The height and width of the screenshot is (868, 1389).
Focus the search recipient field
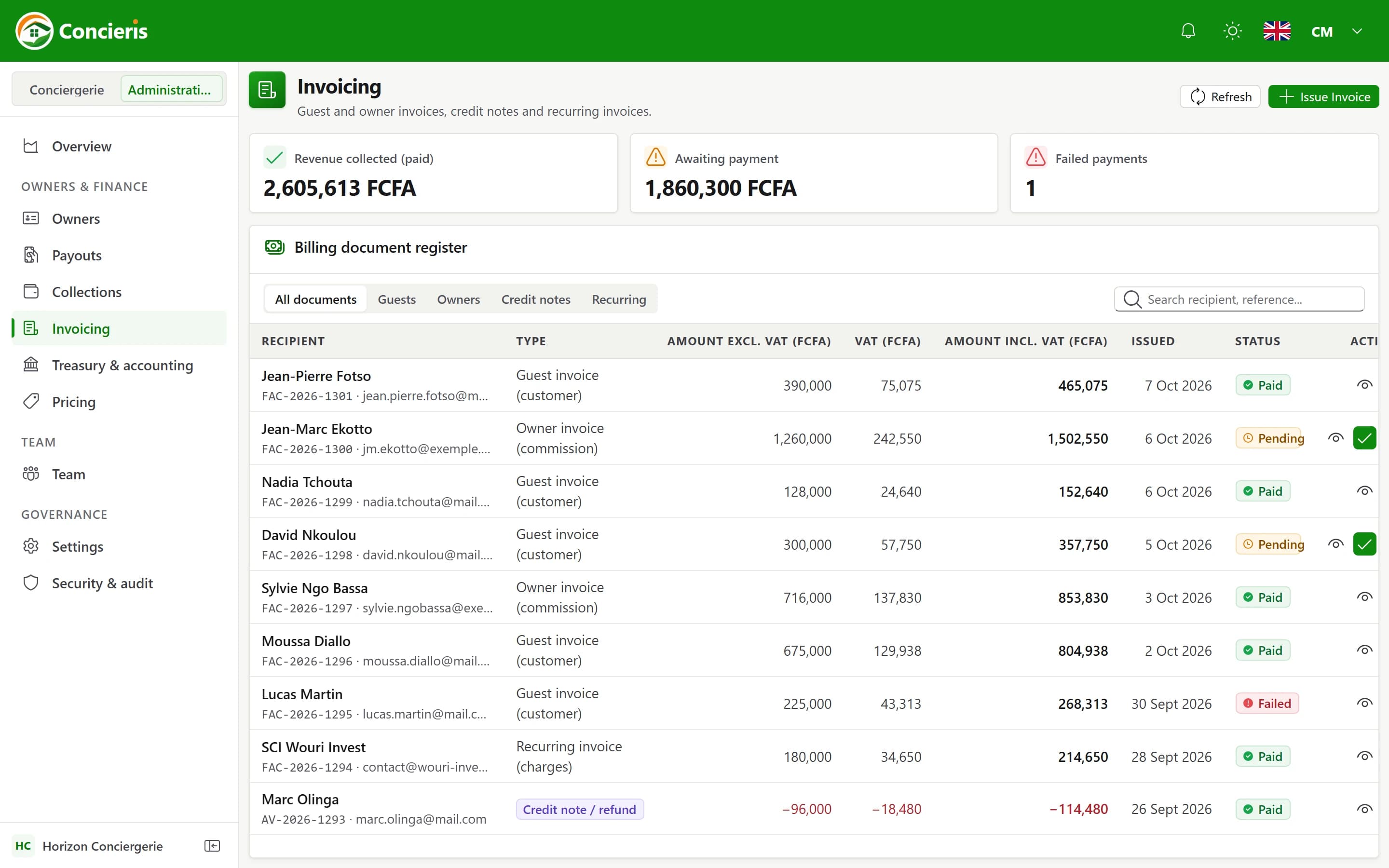(x=1239, y=299)
